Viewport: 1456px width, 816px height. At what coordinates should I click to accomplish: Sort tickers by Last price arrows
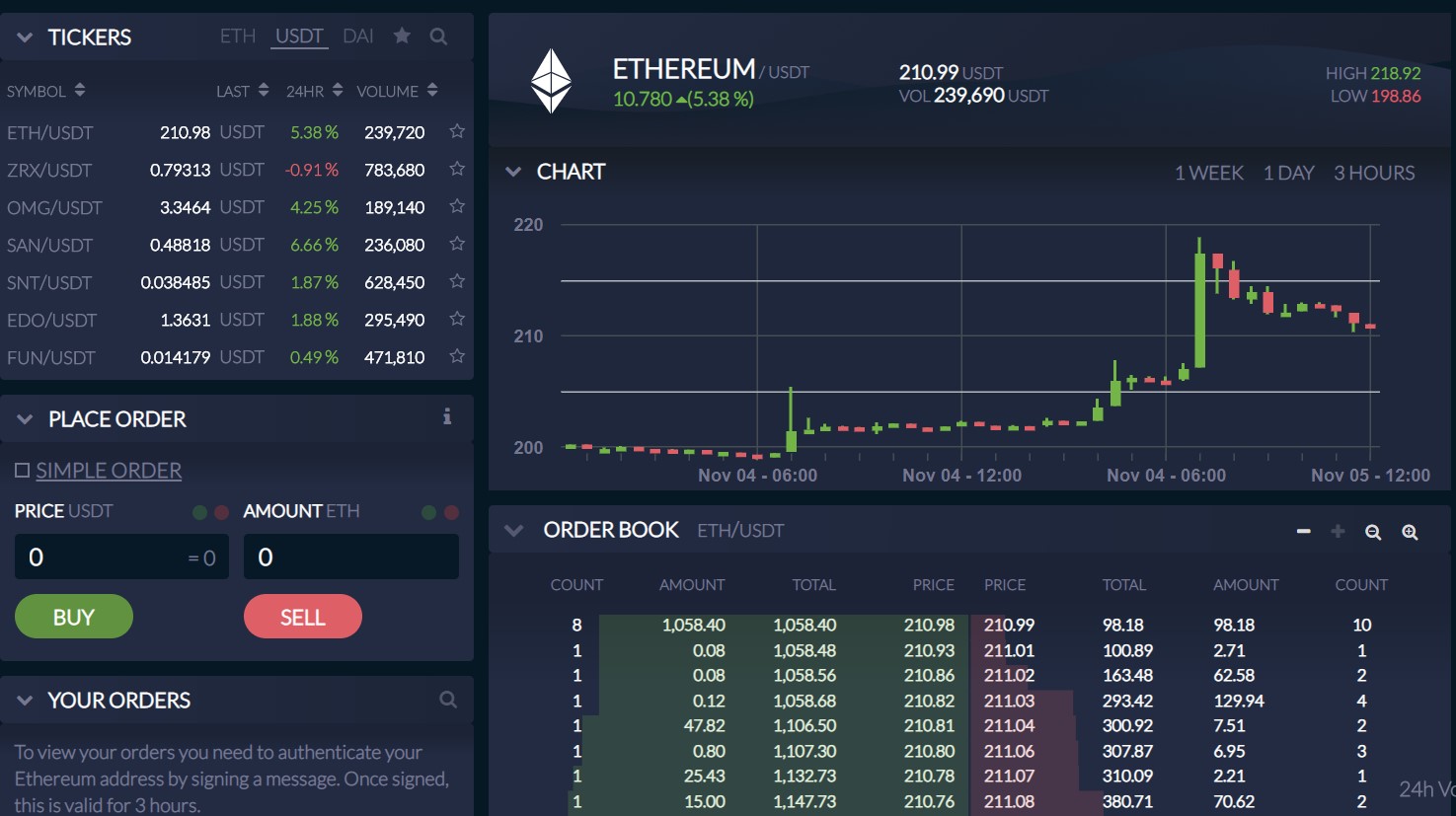tap(264, 90)
